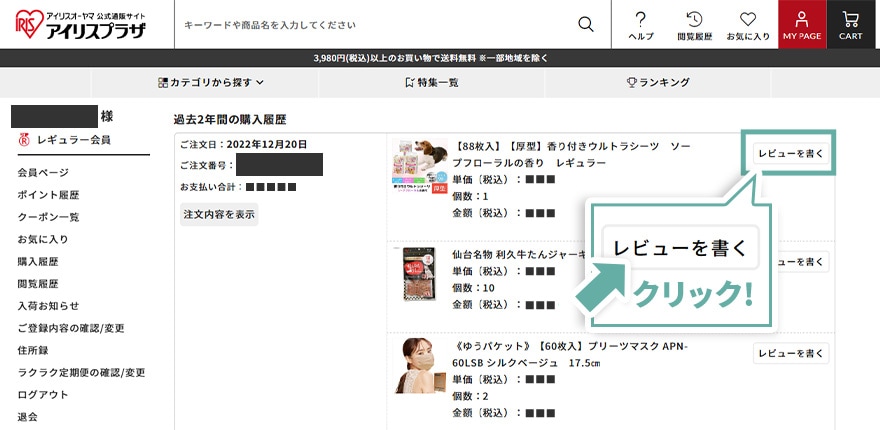Open ポイント履歴 in sidebar
This screenshot has height=430, width=880.
coord(48,195)
